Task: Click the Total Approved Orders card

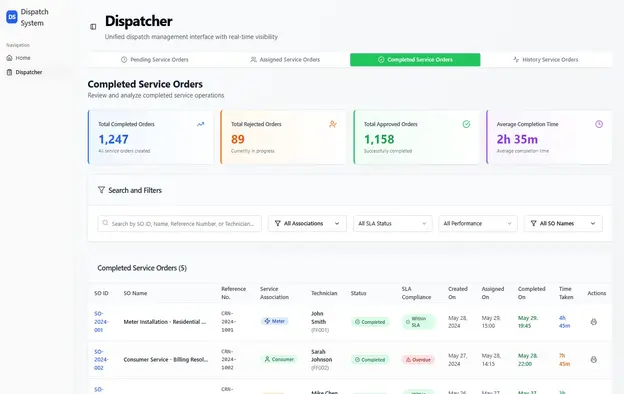Action: (x=416, y=137)
